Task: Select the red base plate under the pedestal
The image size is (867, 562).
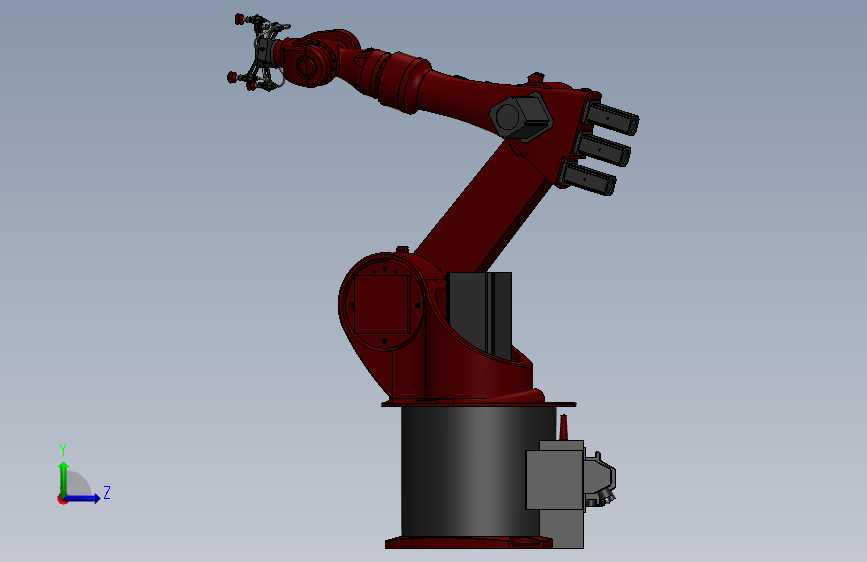Action: [x=469, y=542]
